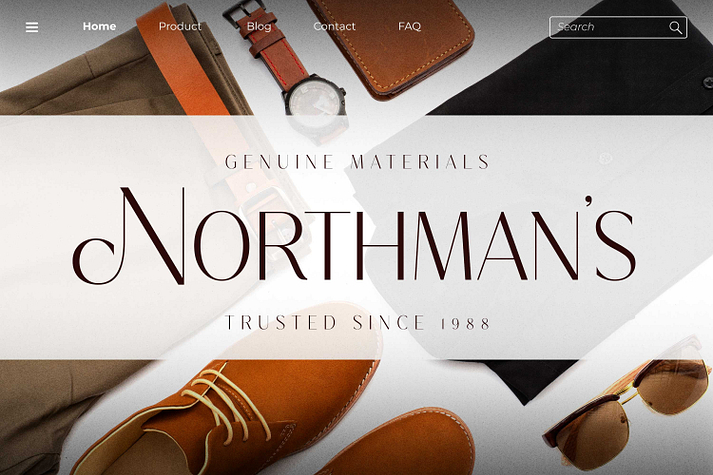Open the Product menu item

(180, 26)
